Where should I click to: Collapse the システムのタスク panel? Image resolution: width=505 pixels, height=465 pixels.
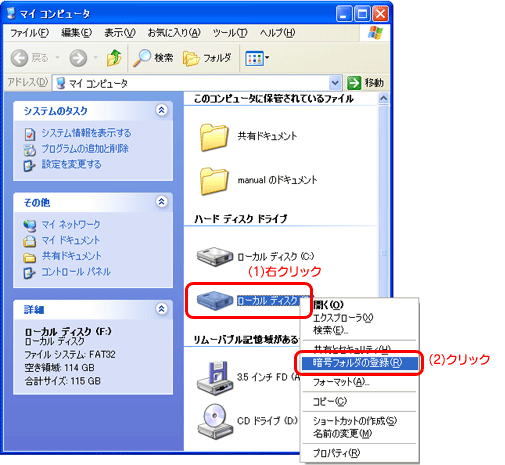(x=162, y=110)
